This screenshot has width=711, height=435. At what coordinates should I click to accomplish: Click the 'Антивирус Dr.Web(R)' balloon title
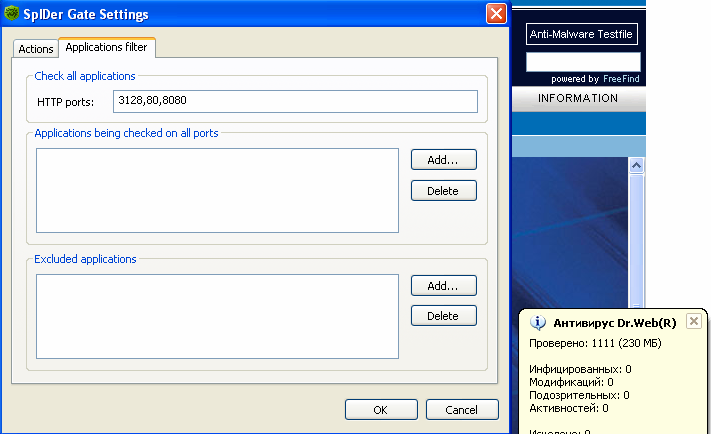click(x=614, y=323)
